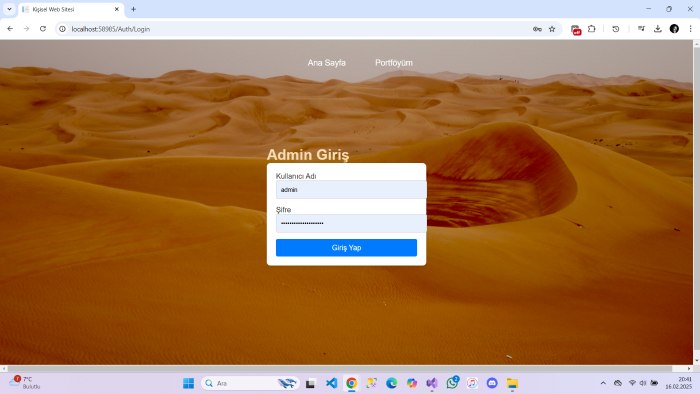
Task: Open Visual Studio purple icon in taskbar
Action: tap(432, 383)
